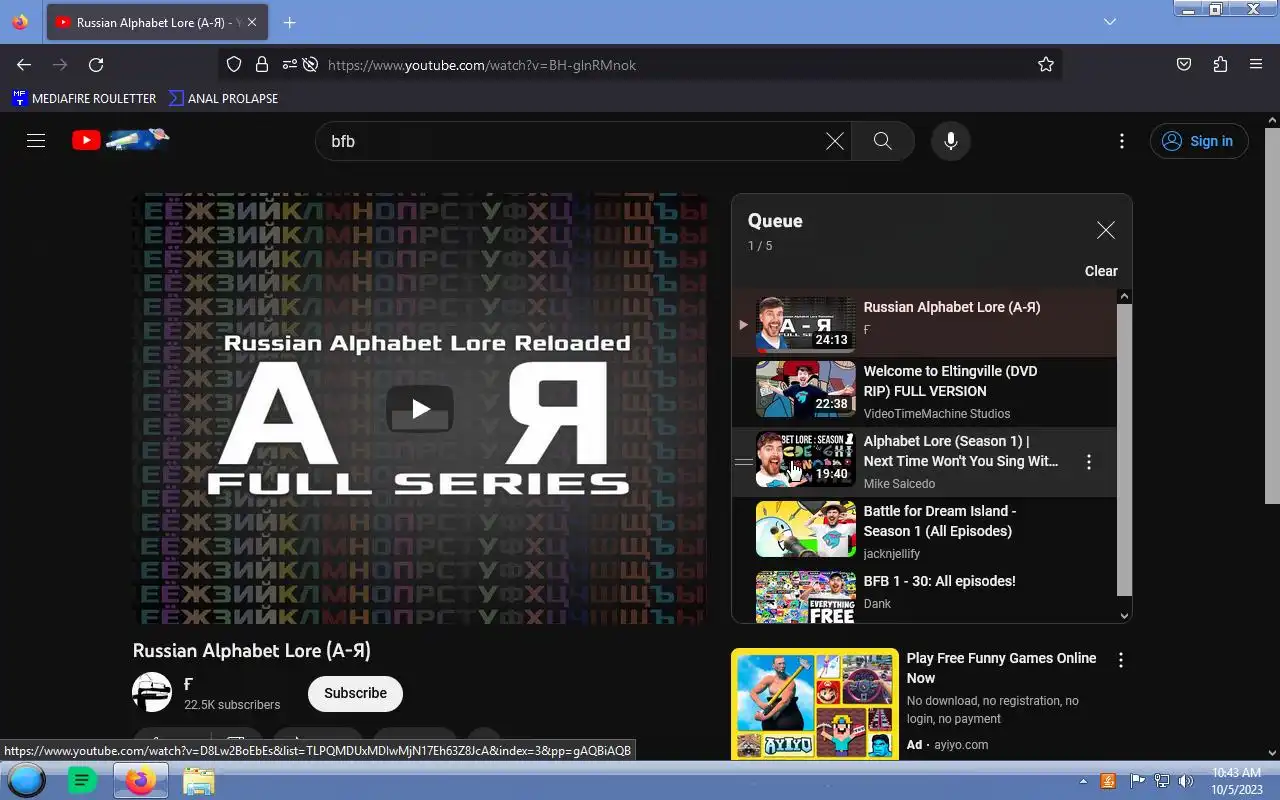Open the Play Free Funny Games ad thumbnail
Image resolution: width=1280 pixels, height=800 pixels.
coord(815,704)
